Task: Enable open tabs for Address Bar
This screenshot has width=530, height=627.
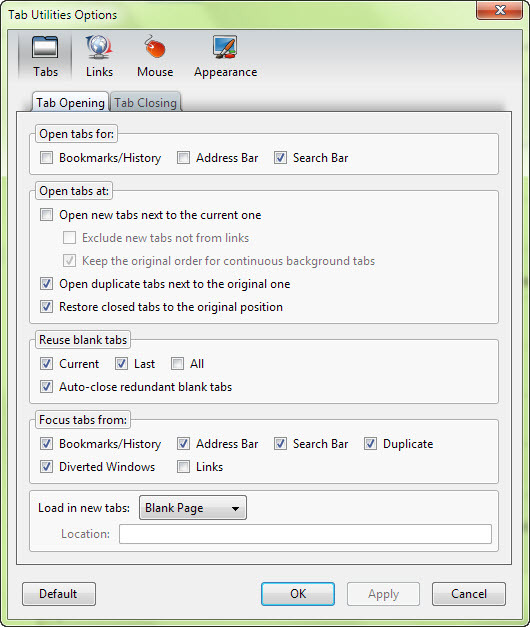Action: pos(183,158)
